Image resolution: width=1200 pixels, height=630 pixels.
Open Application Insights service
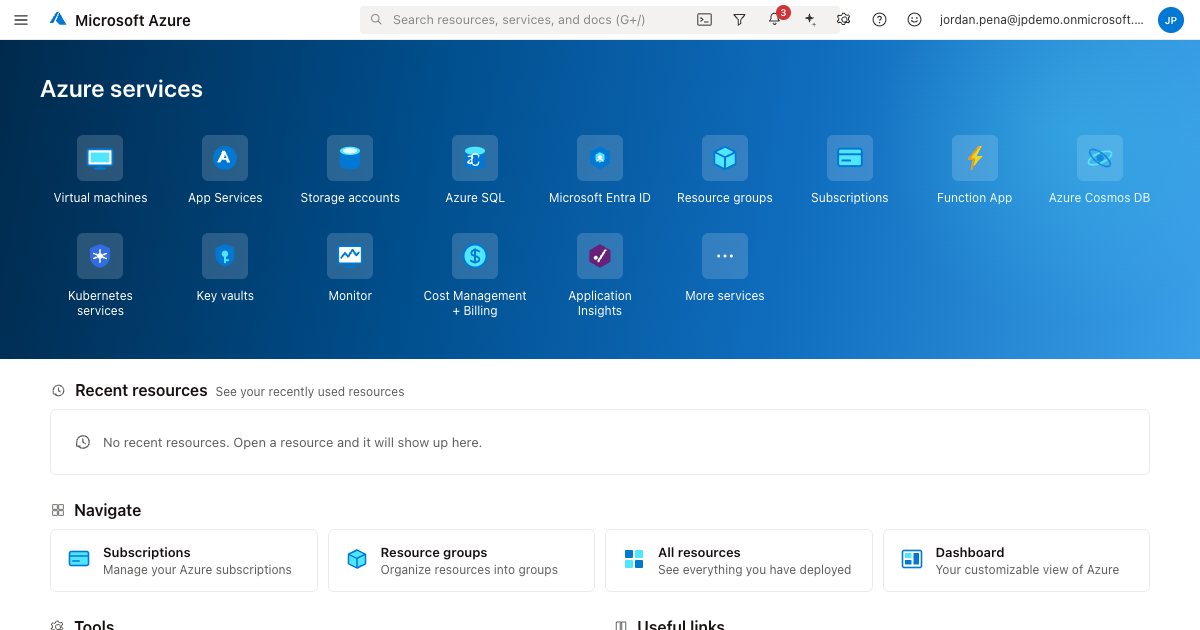tap(600, 276)
